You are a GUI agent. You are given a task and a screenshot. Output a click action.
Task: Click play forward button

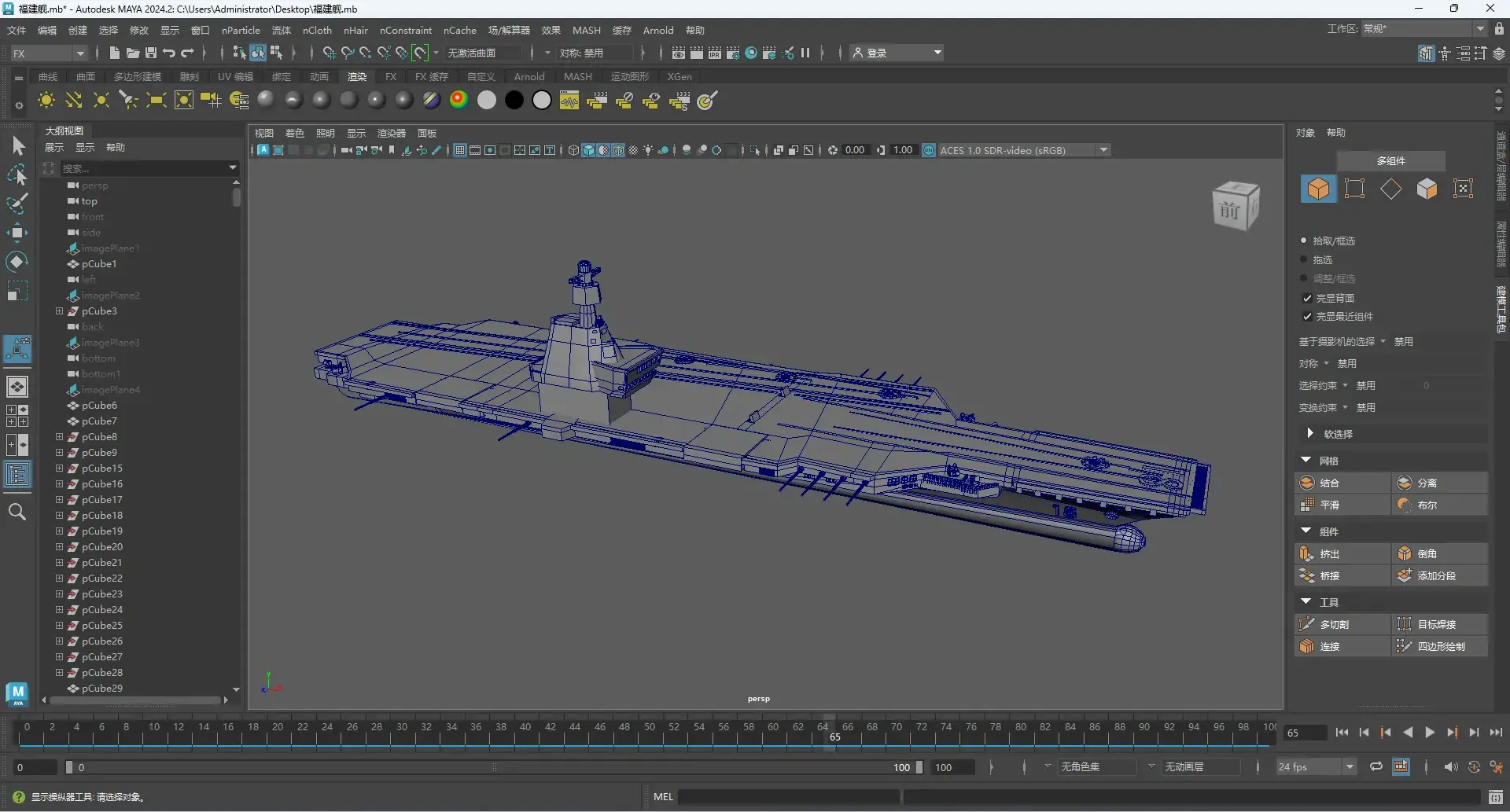click(1430, 733)
